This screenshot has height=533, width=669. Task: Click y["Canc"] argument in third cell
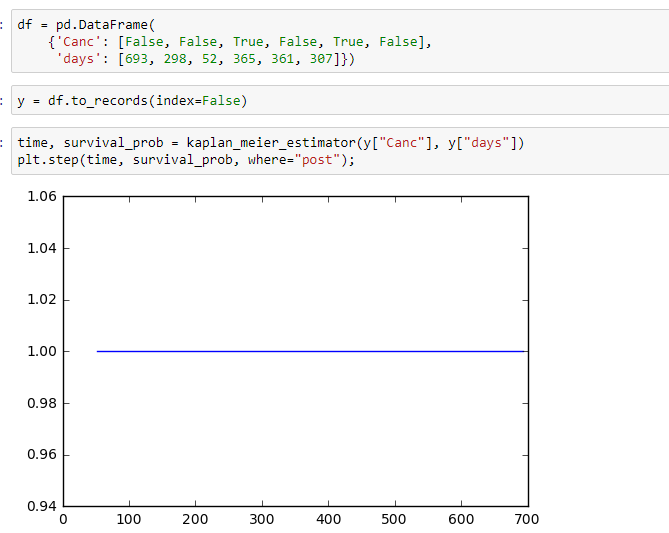click(x=398, y=143)
